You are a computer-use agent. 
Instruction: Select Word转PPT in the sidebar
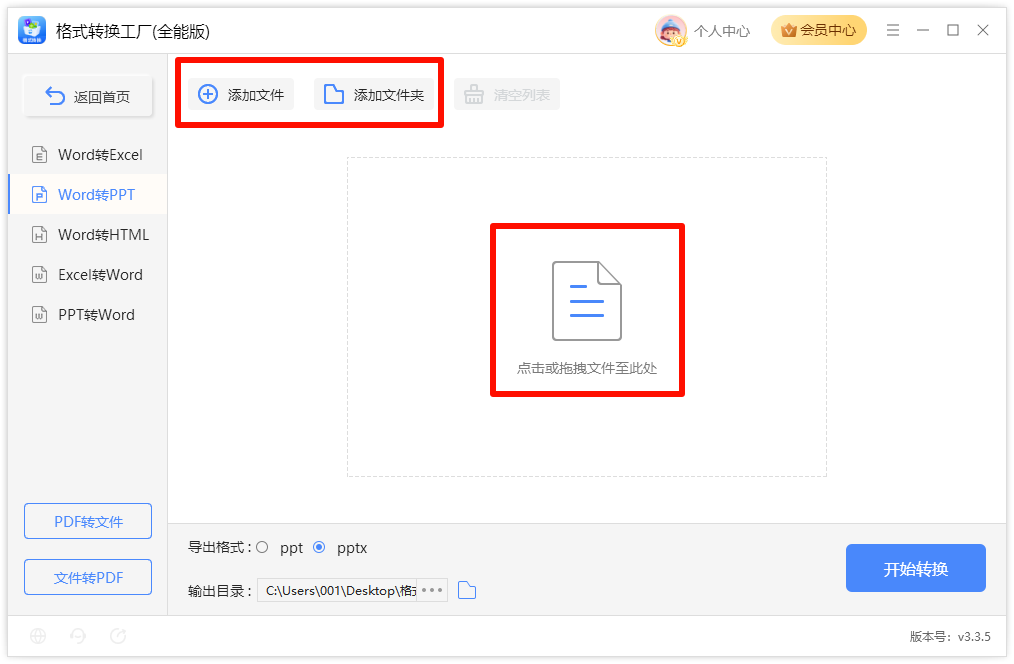click(x=88, y=195)
